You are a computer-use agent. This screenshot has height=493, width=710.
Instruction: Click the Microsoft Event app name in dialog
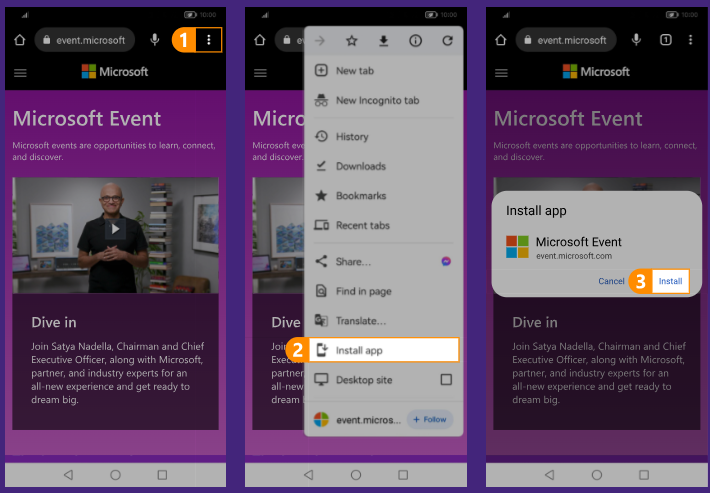(579, 242)
